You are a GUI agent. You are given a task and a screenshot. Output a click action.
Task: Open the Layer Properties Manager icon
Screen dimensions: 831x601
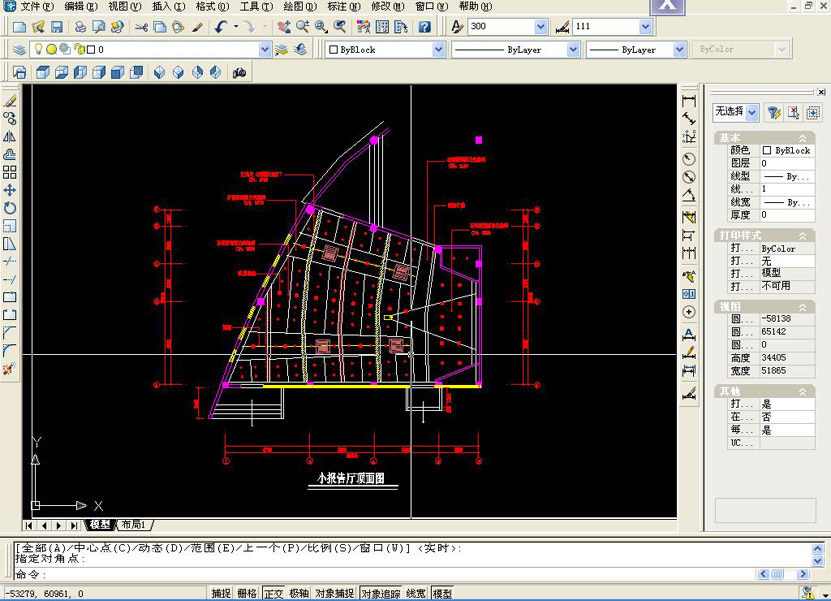pyautogui.click(x=19, y=49)
